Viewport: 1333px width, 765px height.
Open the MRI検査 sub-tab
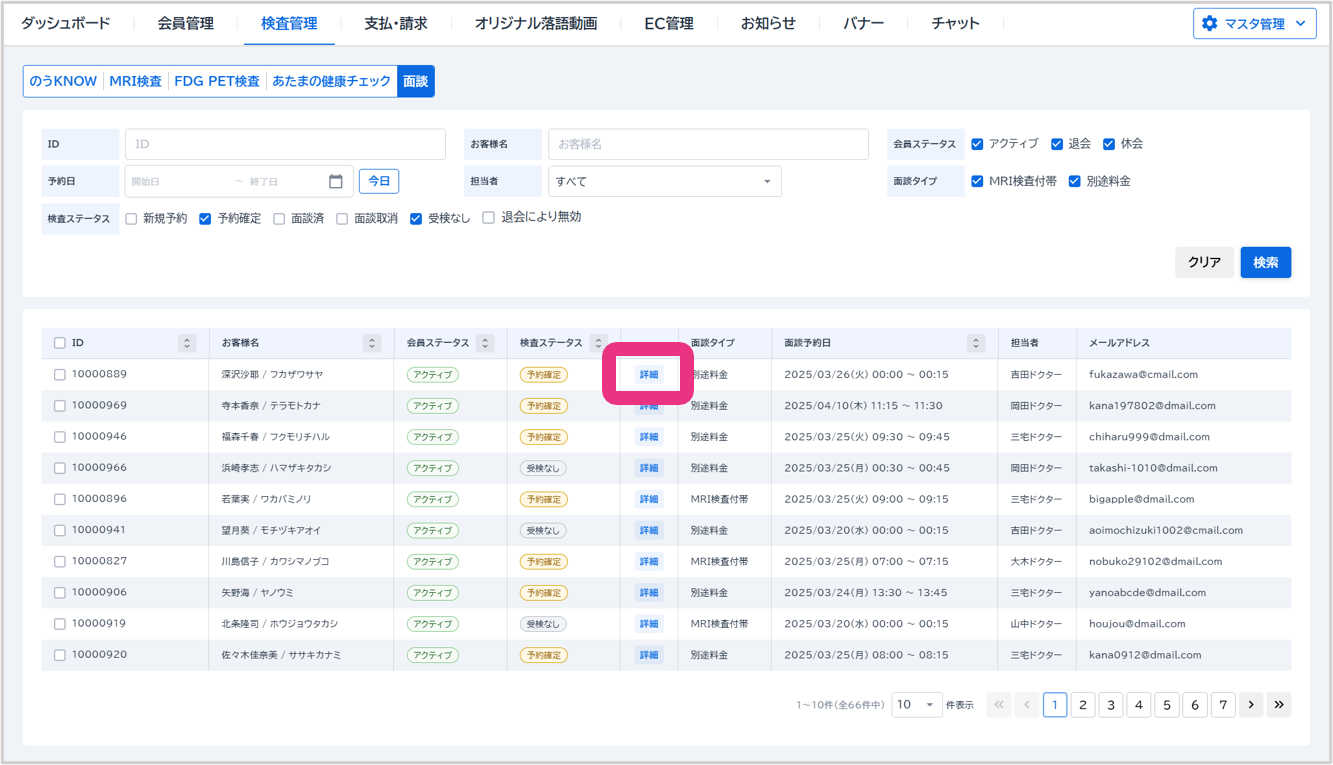coord(135,81)
